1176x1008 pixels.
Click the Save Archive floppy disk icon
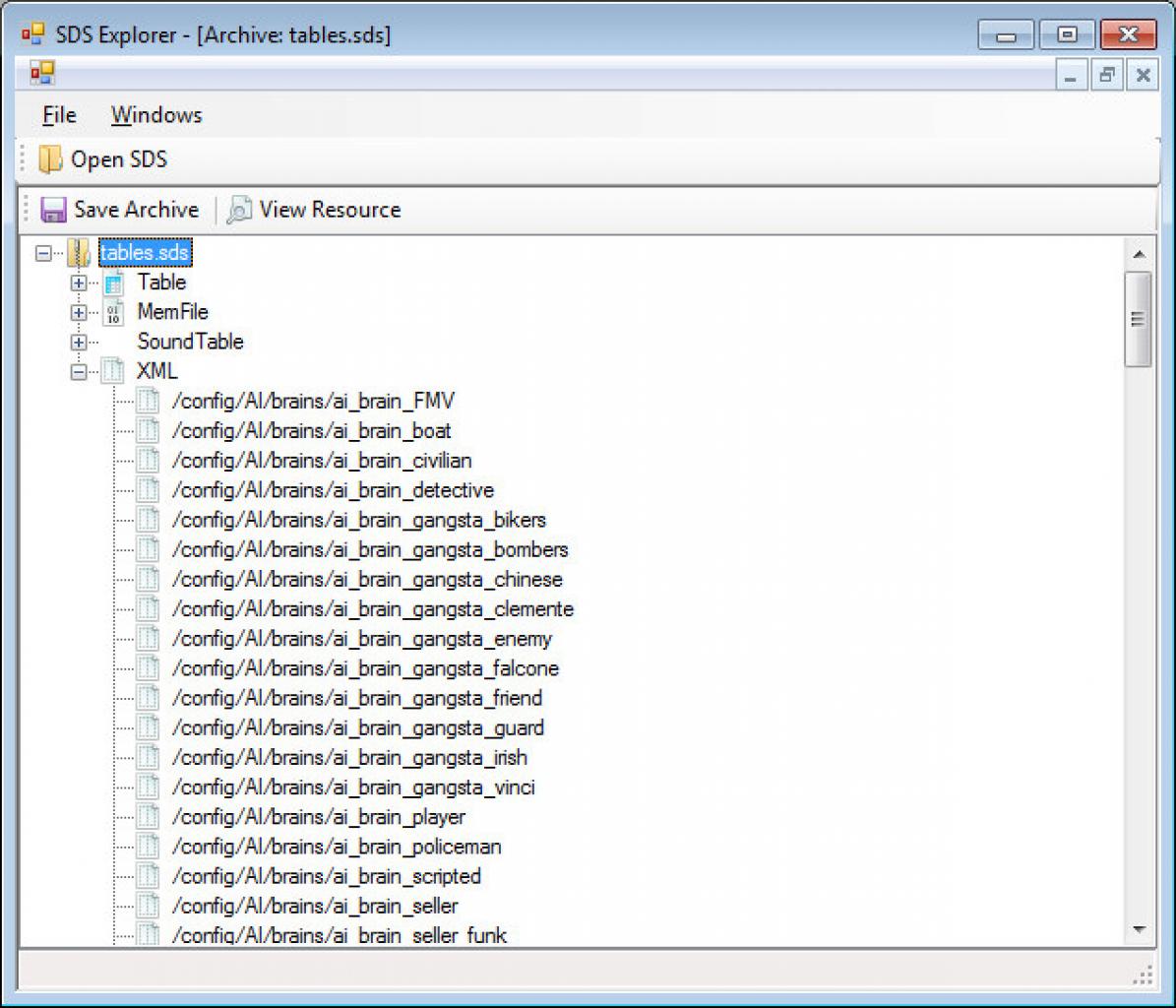pos(53,210)
